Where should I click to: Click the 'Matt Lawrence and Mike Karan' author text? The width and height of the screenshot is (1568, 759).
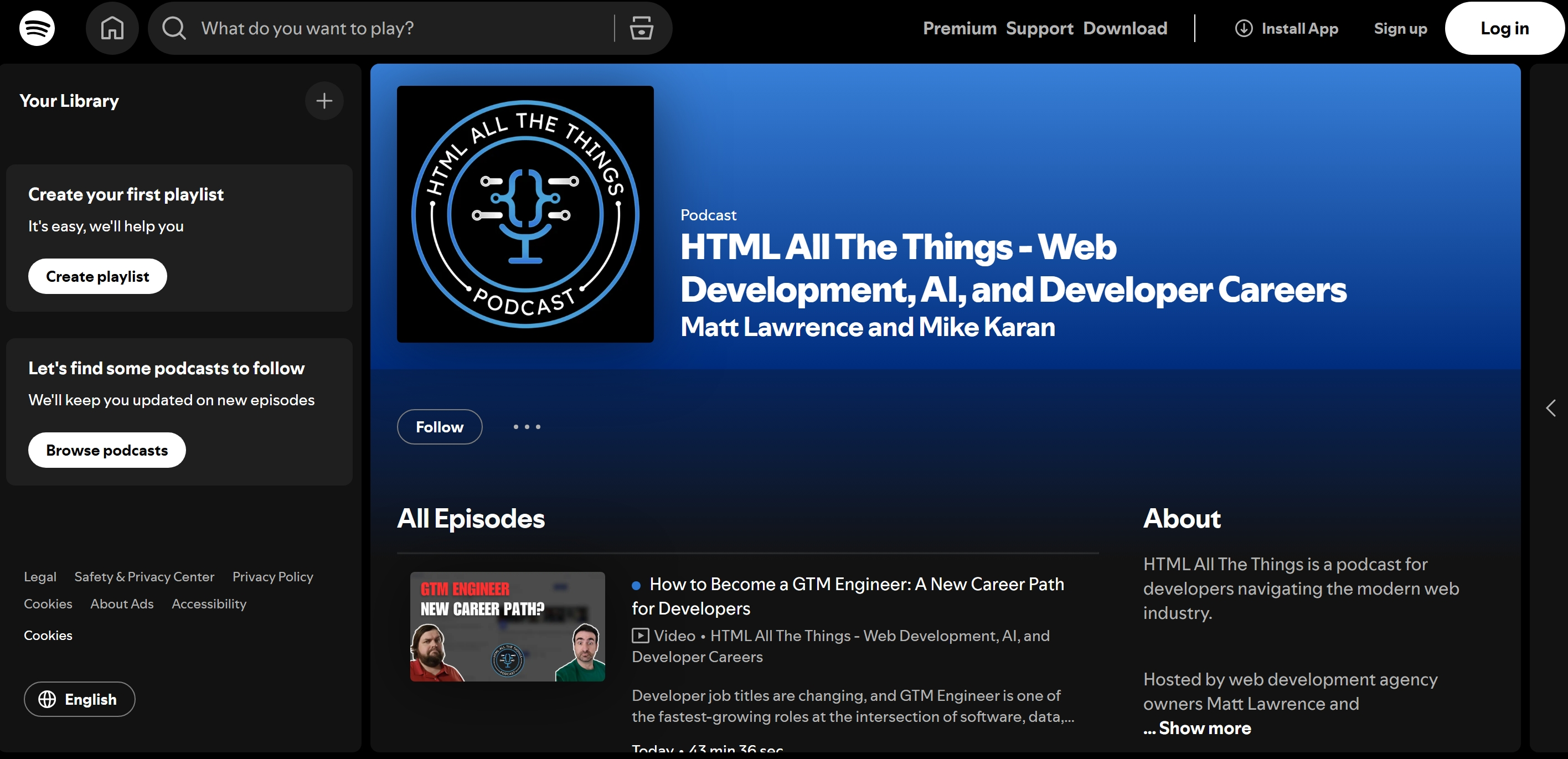coord(868,327)
